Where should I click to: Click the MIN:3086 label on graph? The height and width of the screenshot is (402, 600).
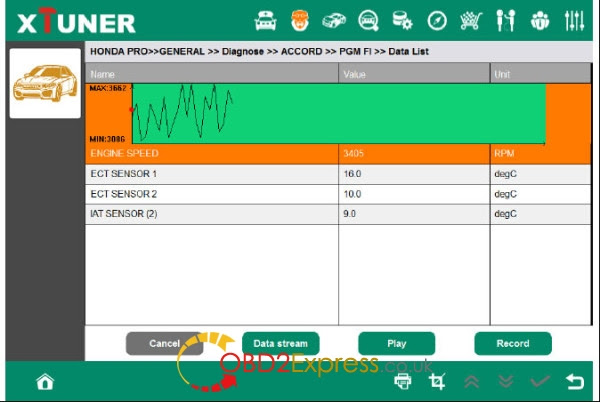coord(107,139)
